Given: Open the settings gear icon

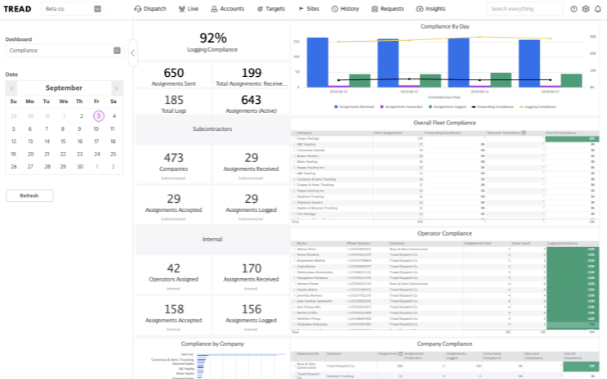Looking at the screenshot, I should pos(586,9).
